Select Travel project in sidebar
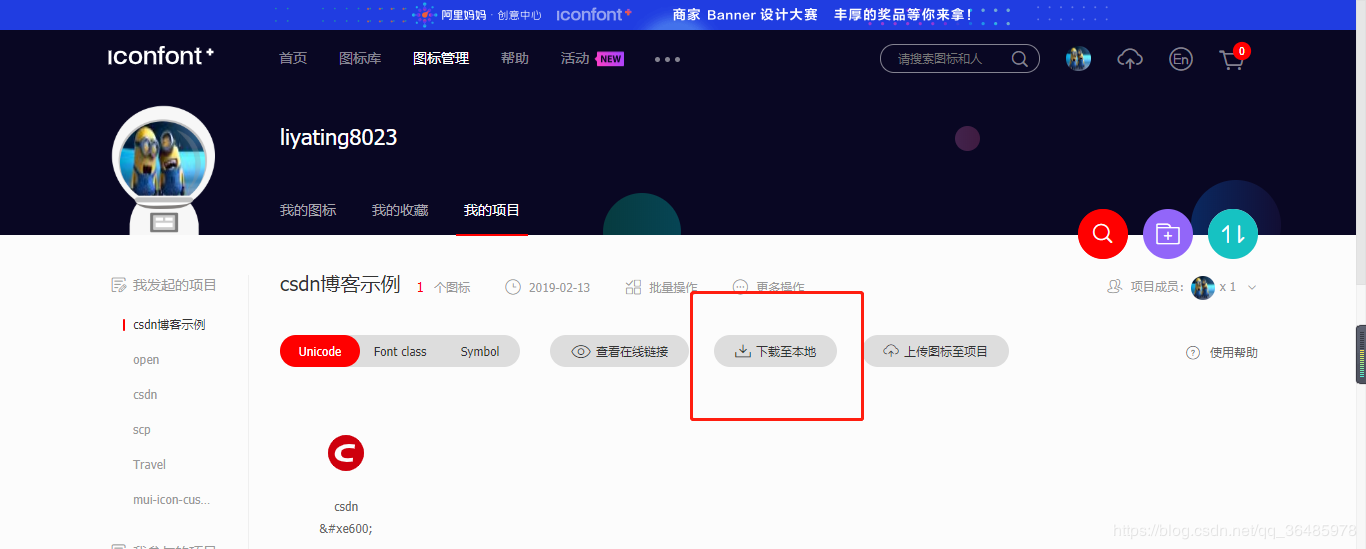This screenshot has height=549, width=1366. (x=149, y=464)
